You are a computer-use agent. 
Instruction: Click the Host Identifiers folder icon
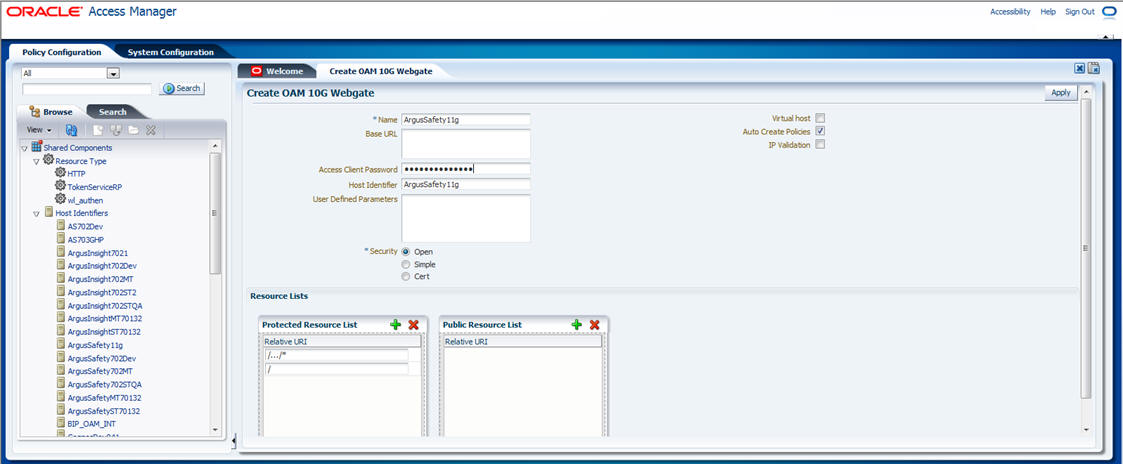(48, 213)
